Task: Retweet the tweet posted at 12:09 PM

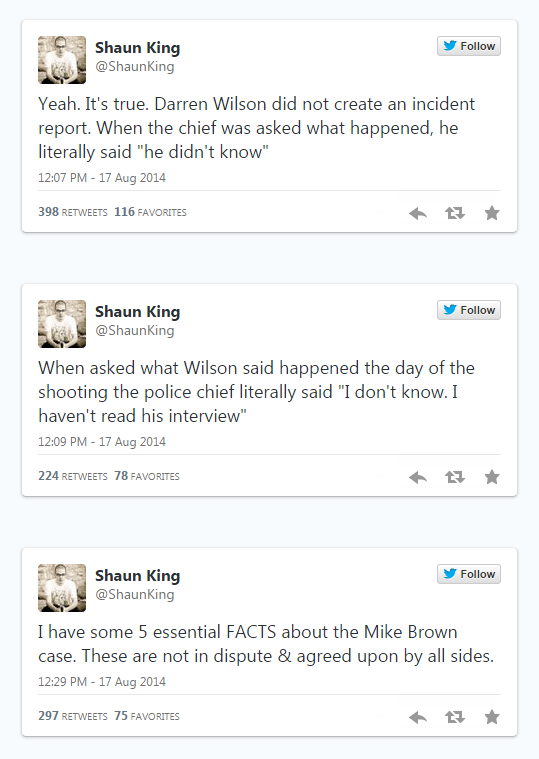Action: tap(455, 477)
